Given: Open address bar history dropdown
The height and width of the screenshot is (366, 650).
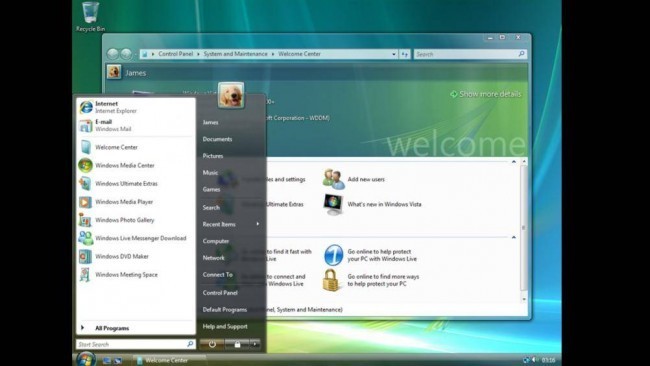Looking at the screenshot, I should tap(393, 54).
